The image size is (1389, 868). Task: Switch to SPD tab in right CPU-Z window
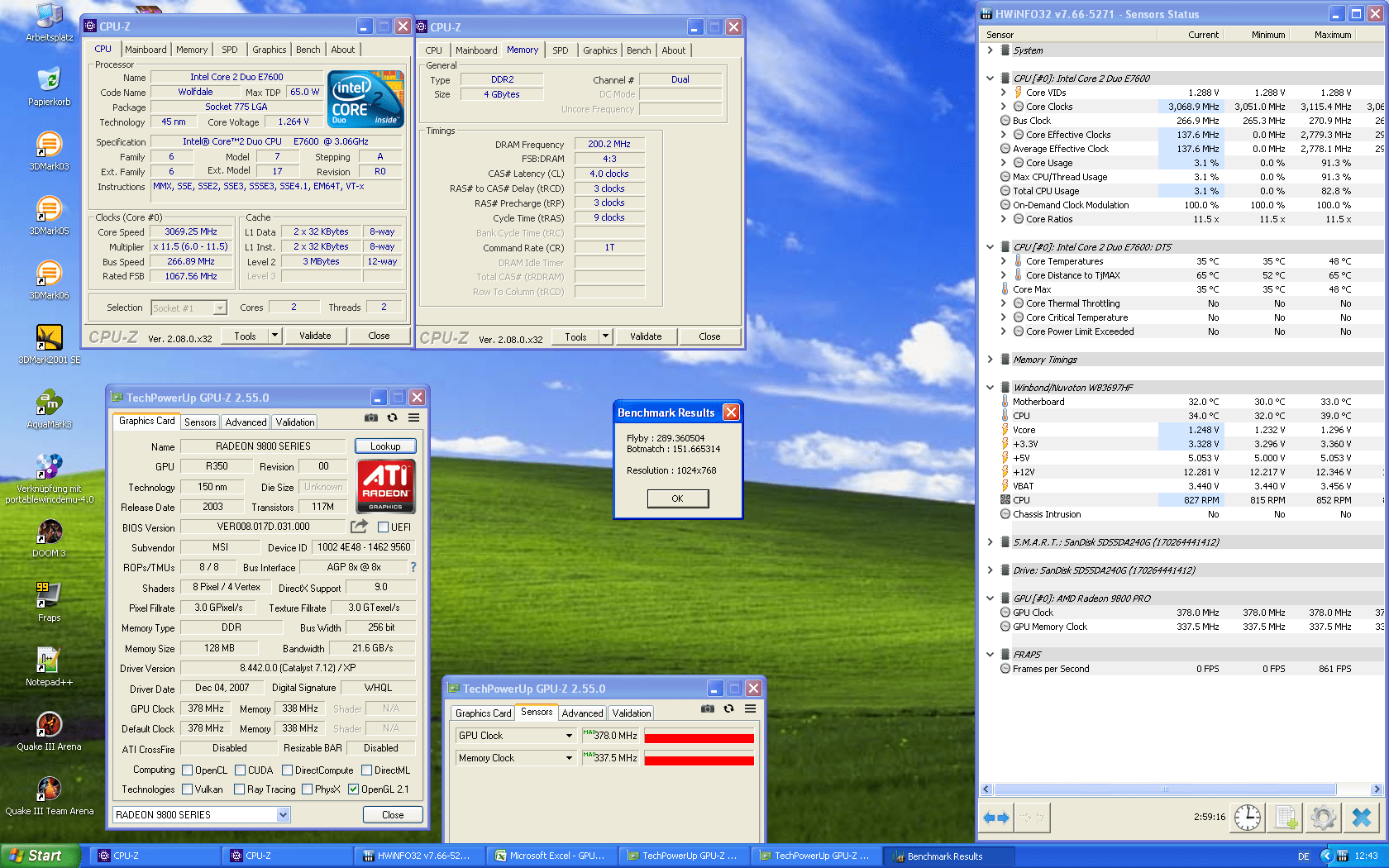561,50
